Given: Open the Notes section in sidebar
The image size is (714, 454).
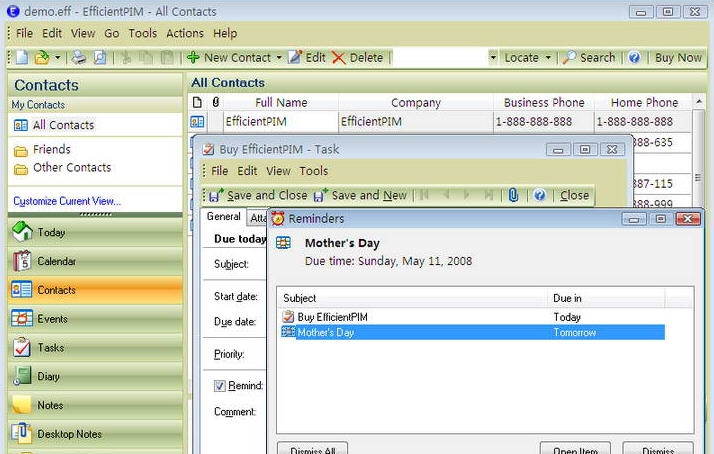Looking at the screenshot, I should 95,405.
